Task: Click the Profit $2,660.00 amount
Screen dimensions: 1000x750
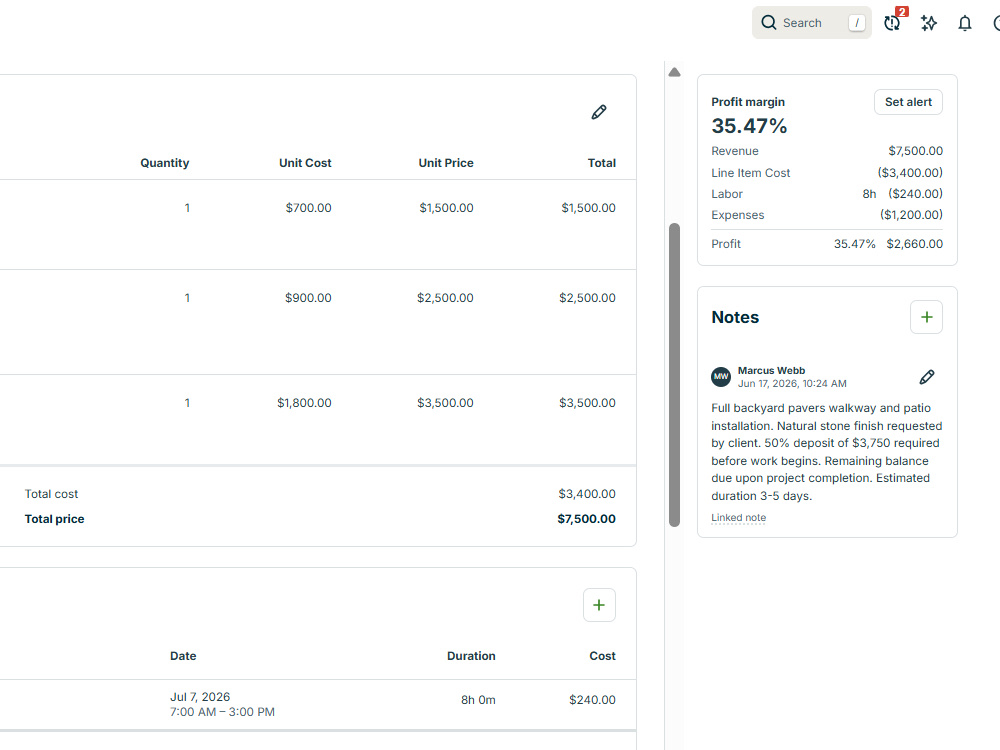Action: (915, 244)
